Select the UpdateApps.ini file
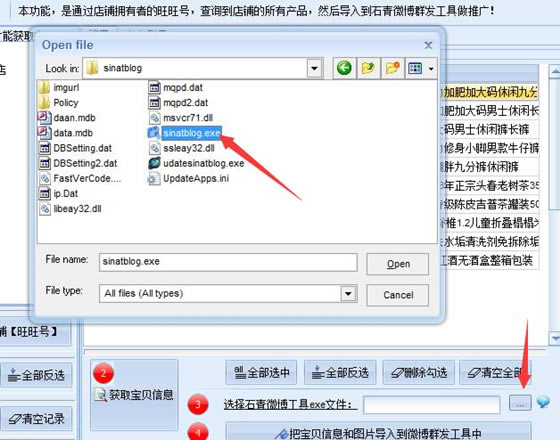560x440 pixels. [x=188, y=179]
